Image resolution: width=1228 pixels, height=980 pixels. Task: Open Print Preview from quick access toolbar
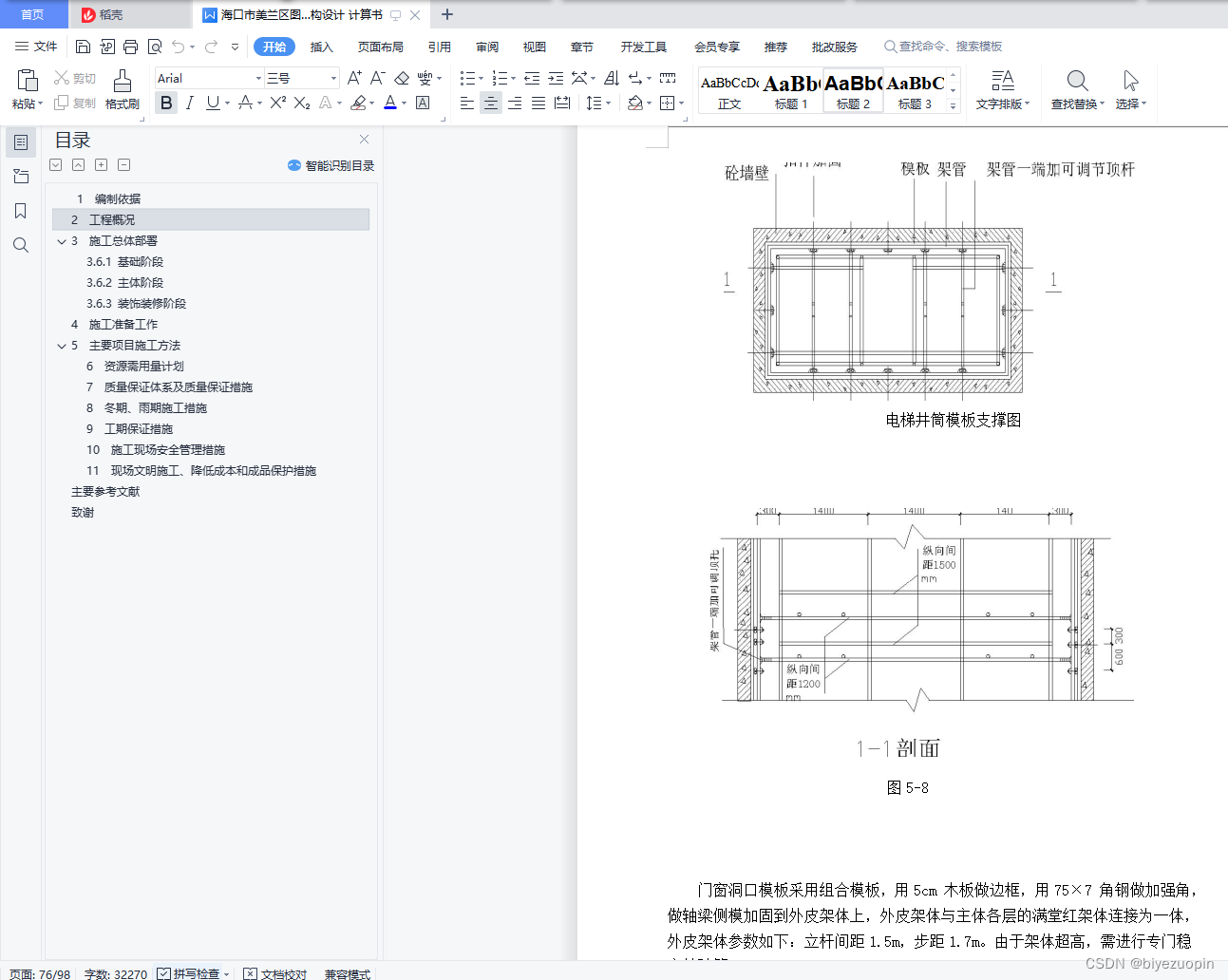155,47
